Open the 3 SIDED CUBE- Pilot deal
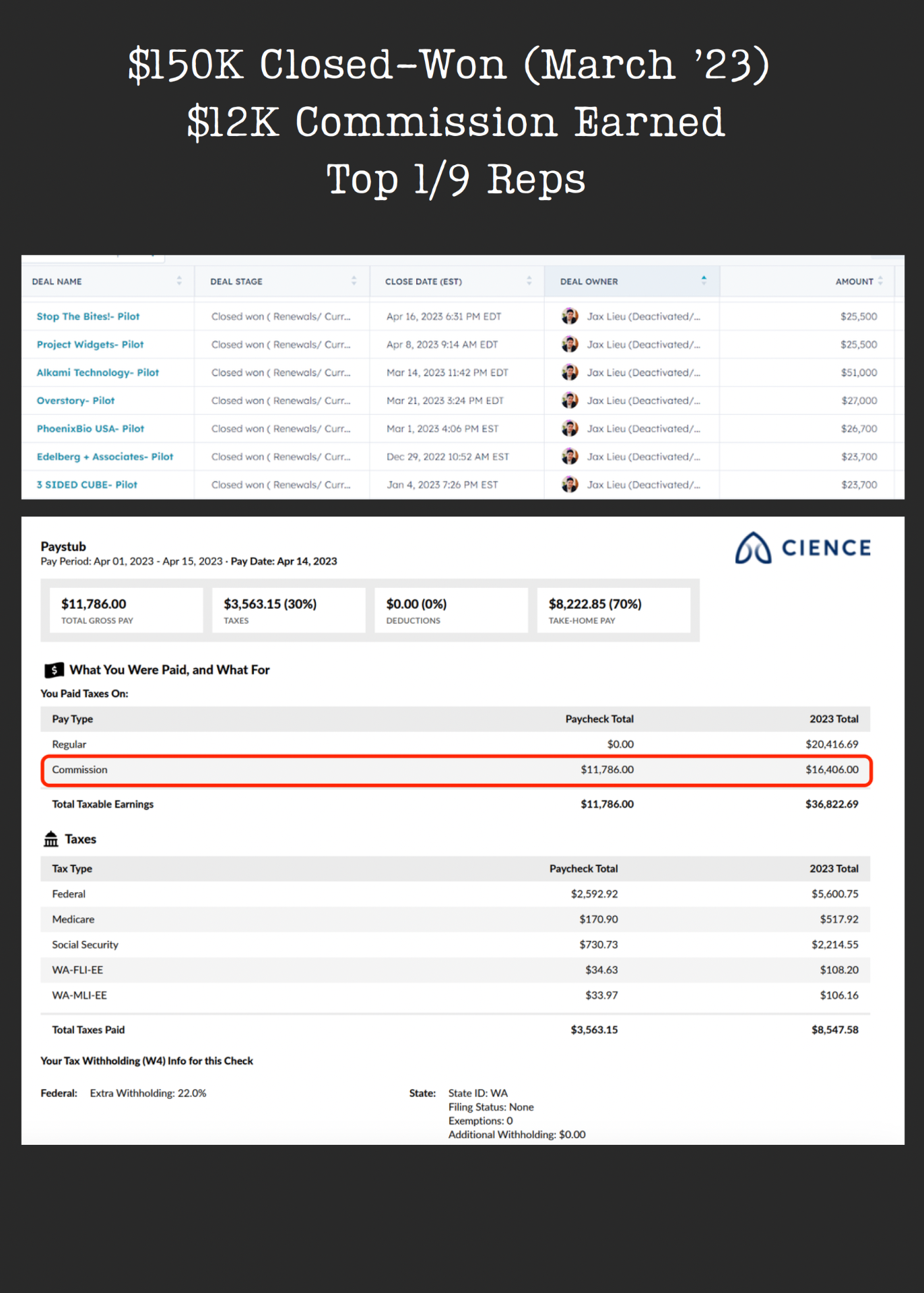 pyautogui.click(x=87, y=485)
